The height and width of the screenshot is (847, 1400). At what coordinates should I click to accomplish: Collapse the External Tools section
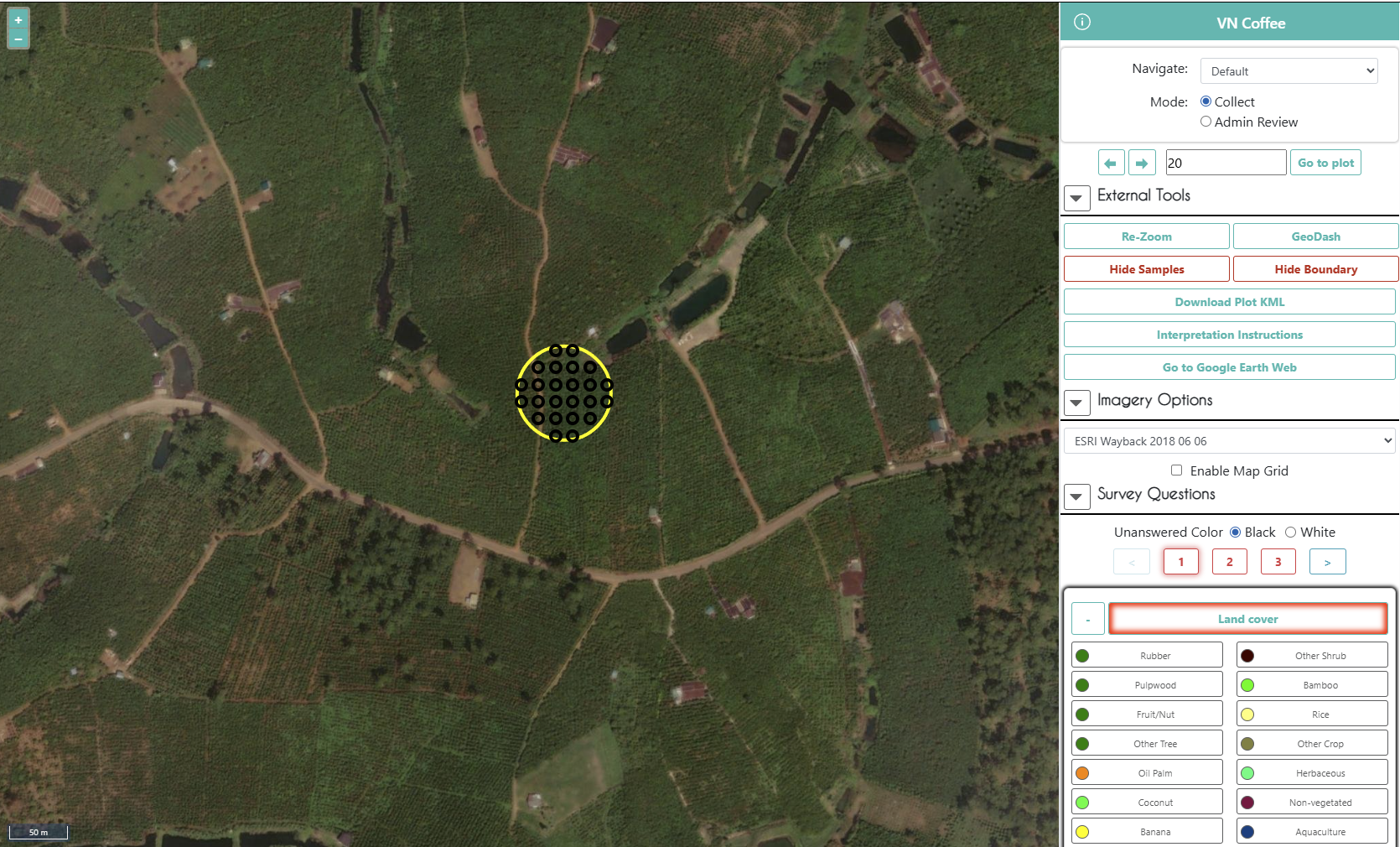[x=1076, y=198]
